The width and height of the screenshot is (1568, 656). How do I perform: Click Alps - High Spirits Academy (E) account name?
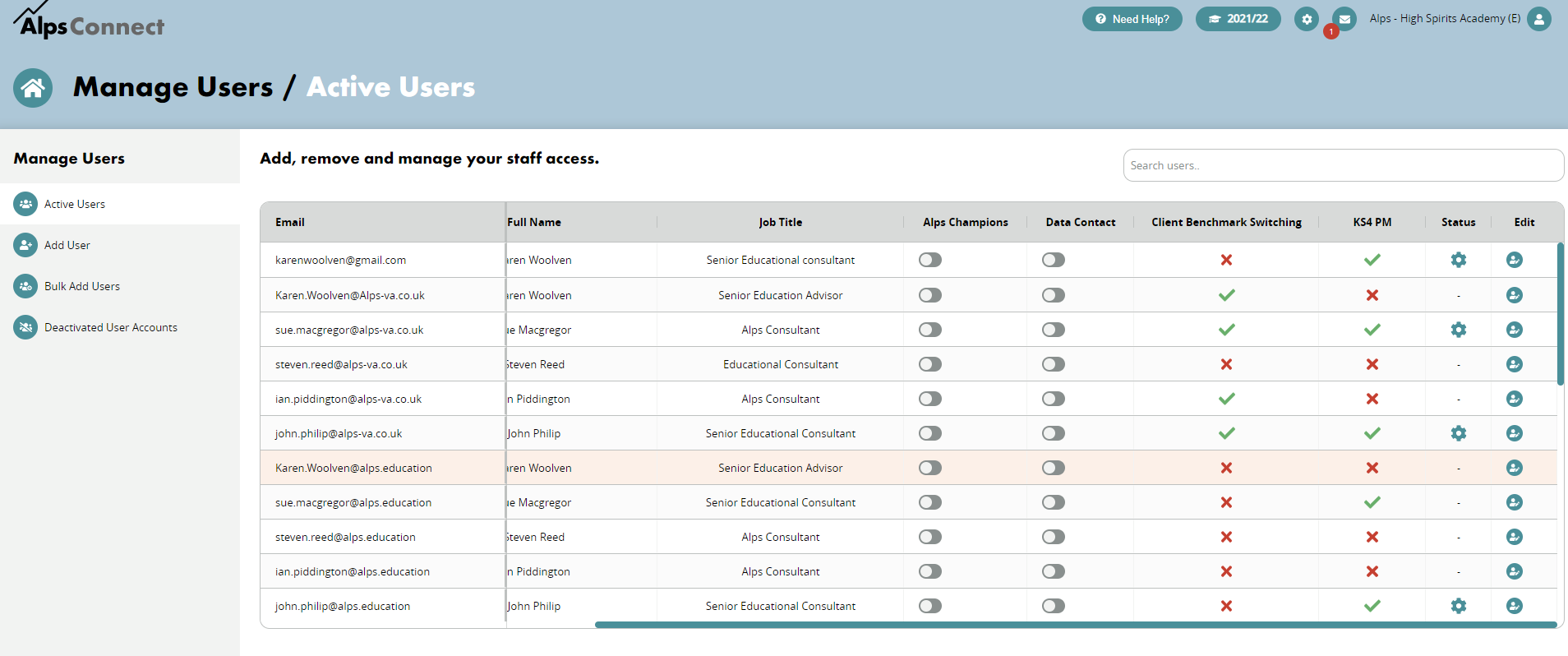(1445, 18)
